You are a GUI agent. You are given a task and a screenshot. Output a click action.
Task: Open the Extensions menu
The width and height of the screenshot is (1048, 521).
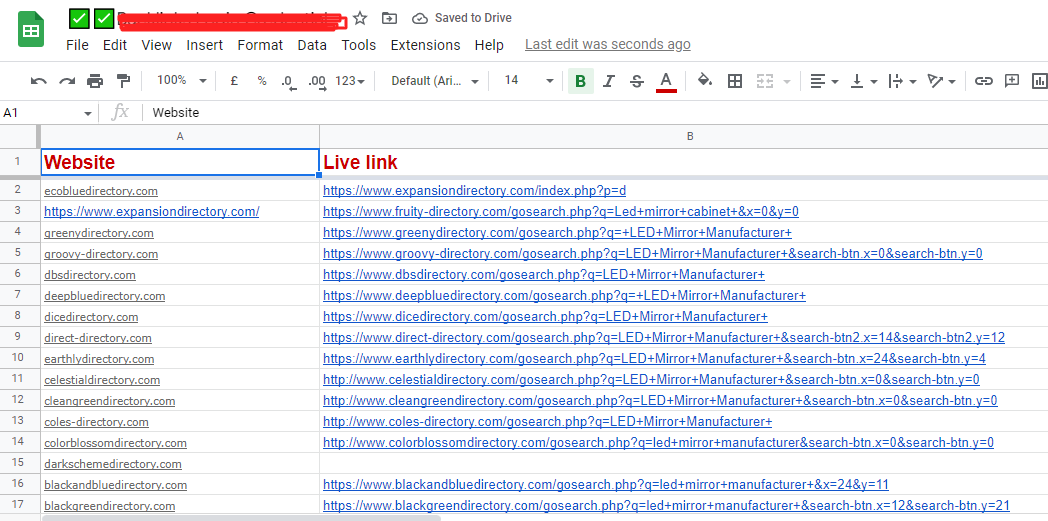[426, 45]
